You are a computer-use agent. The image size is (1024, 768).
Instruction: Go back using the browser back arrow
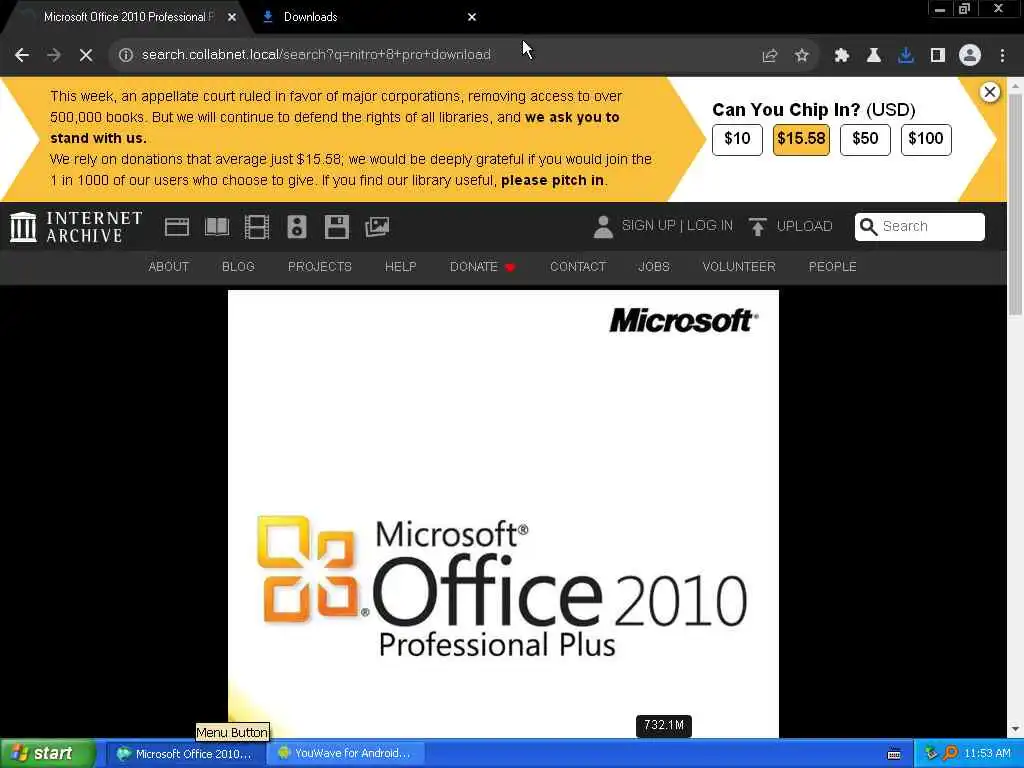click(22, 55)
